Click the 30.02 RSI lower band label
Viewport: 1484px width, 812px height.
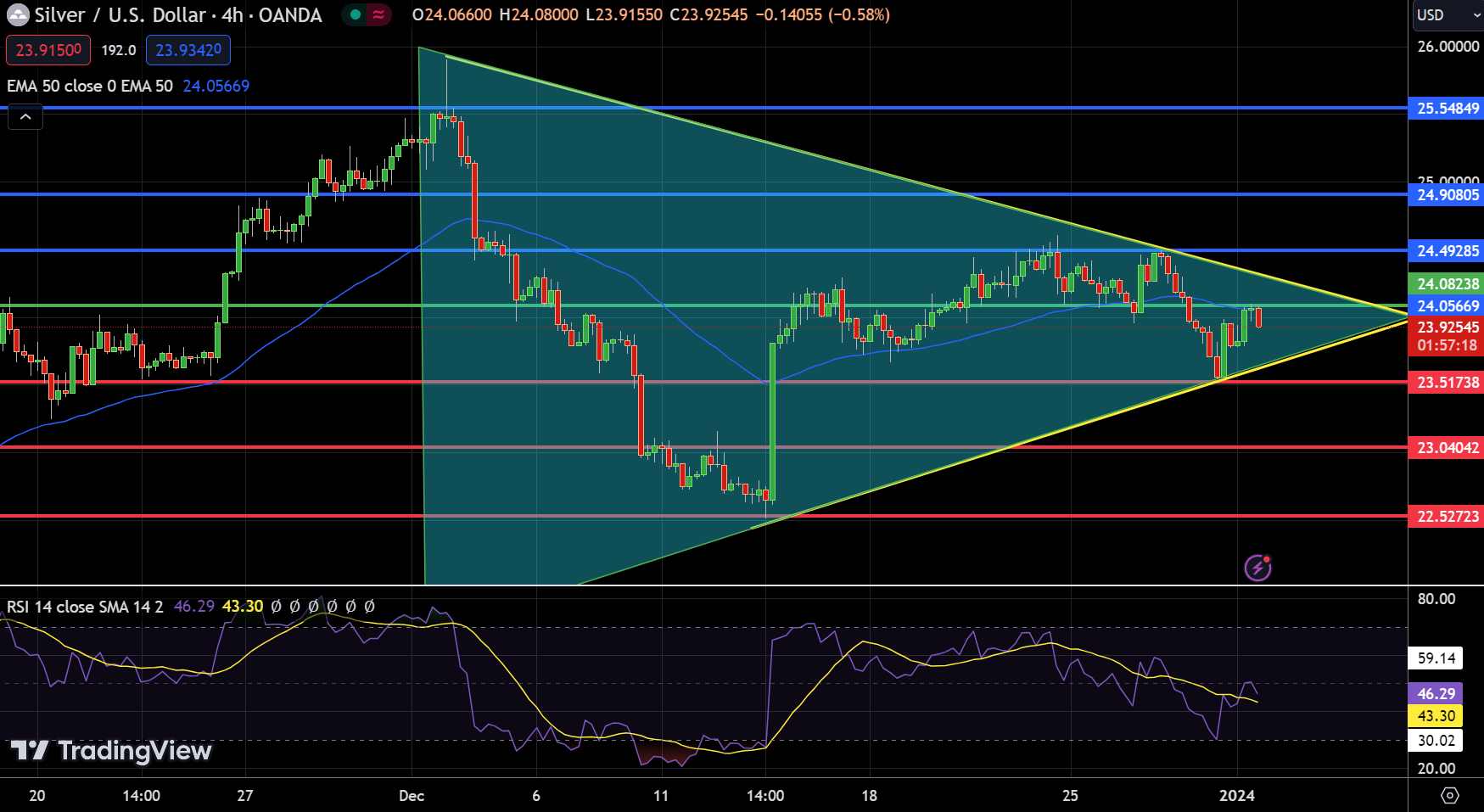pyautogui.click(x=1436, y=741)
